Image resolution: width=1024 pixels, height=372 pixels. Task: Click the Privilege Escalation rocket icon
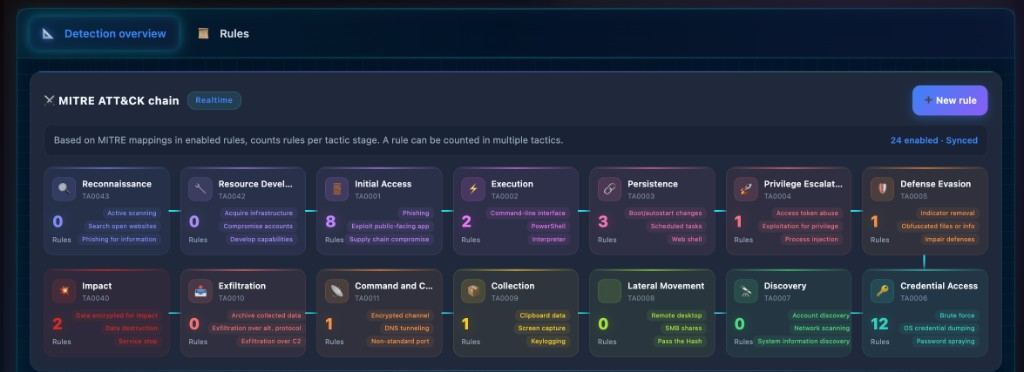(746, 189)
